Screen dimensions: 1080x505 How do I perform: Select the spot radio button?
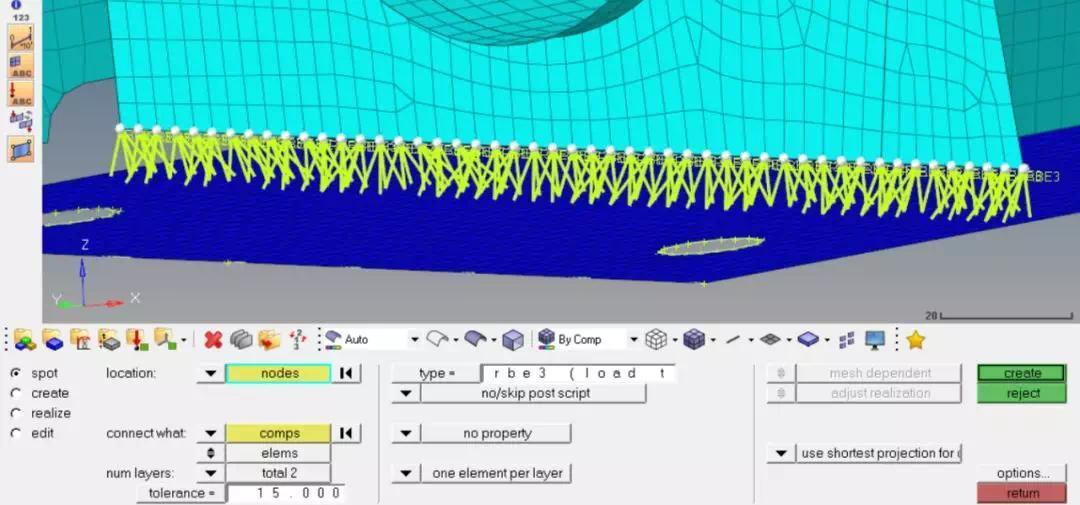(x=16, y=373)
